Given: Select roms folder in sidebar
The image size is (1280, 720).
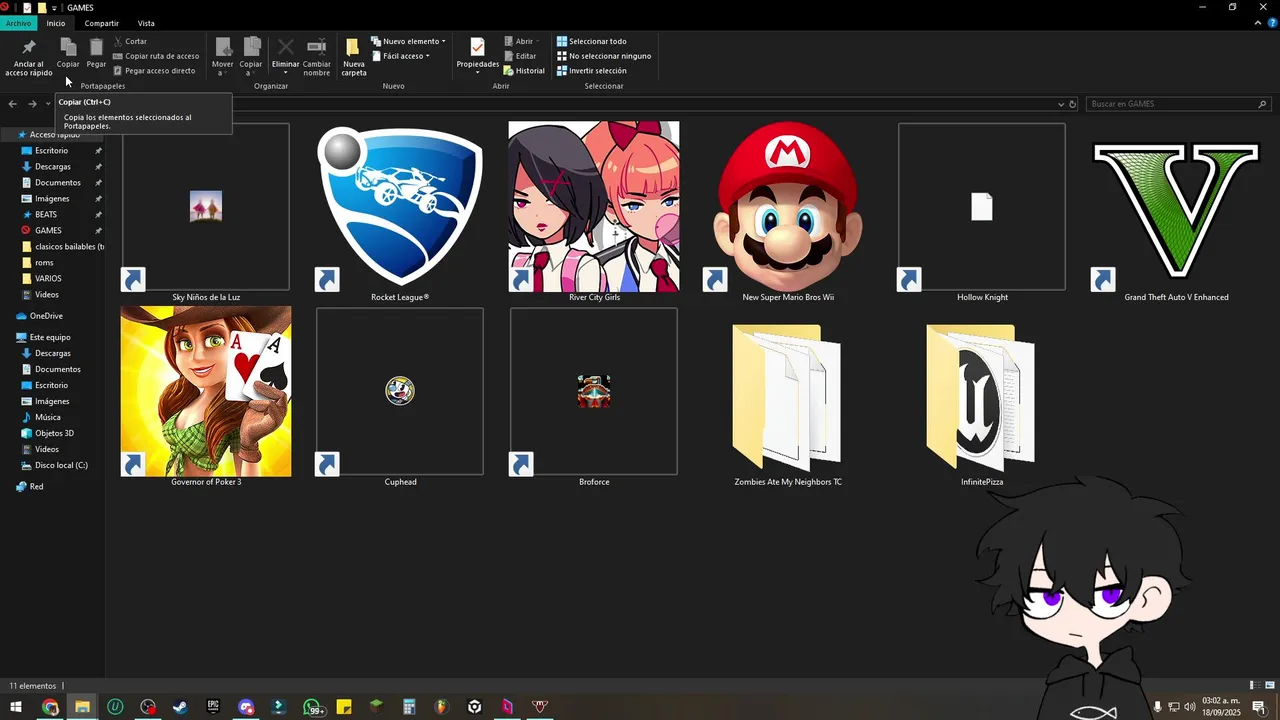Looking at the screenshot, I should [44, 263].
